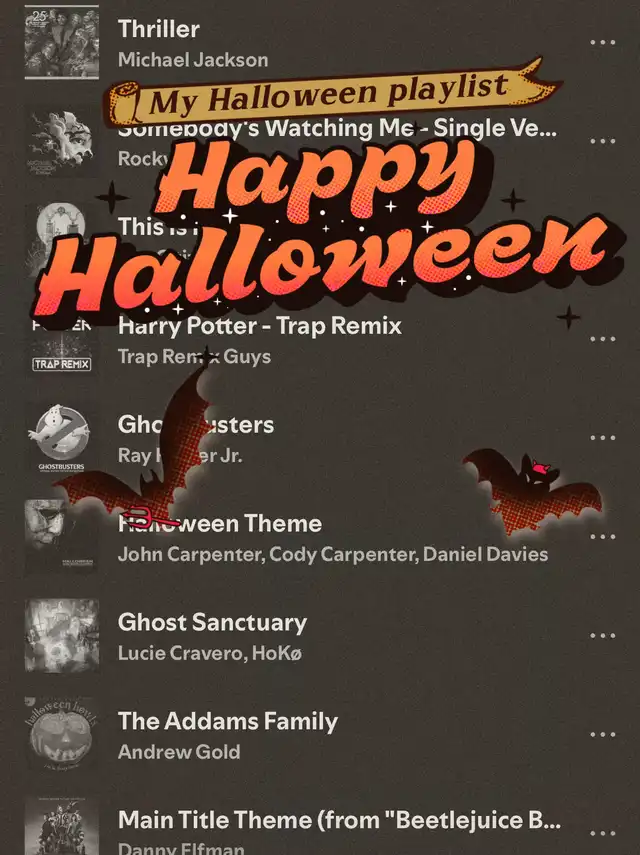Open more options for Ghost Sanctuary
The image size is (640, 855).
603,635
